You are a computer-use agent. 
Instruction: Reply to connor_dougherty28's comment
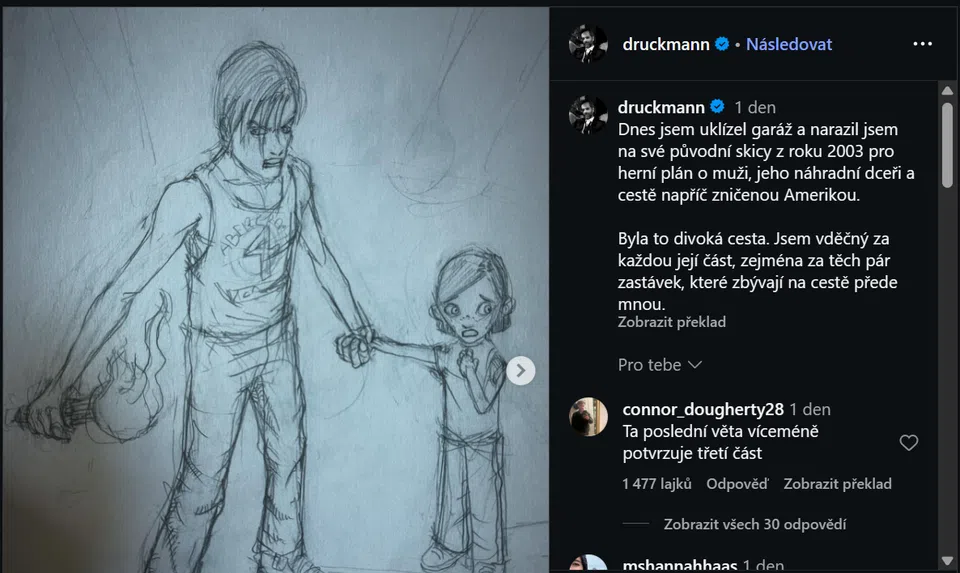(737, 484)
